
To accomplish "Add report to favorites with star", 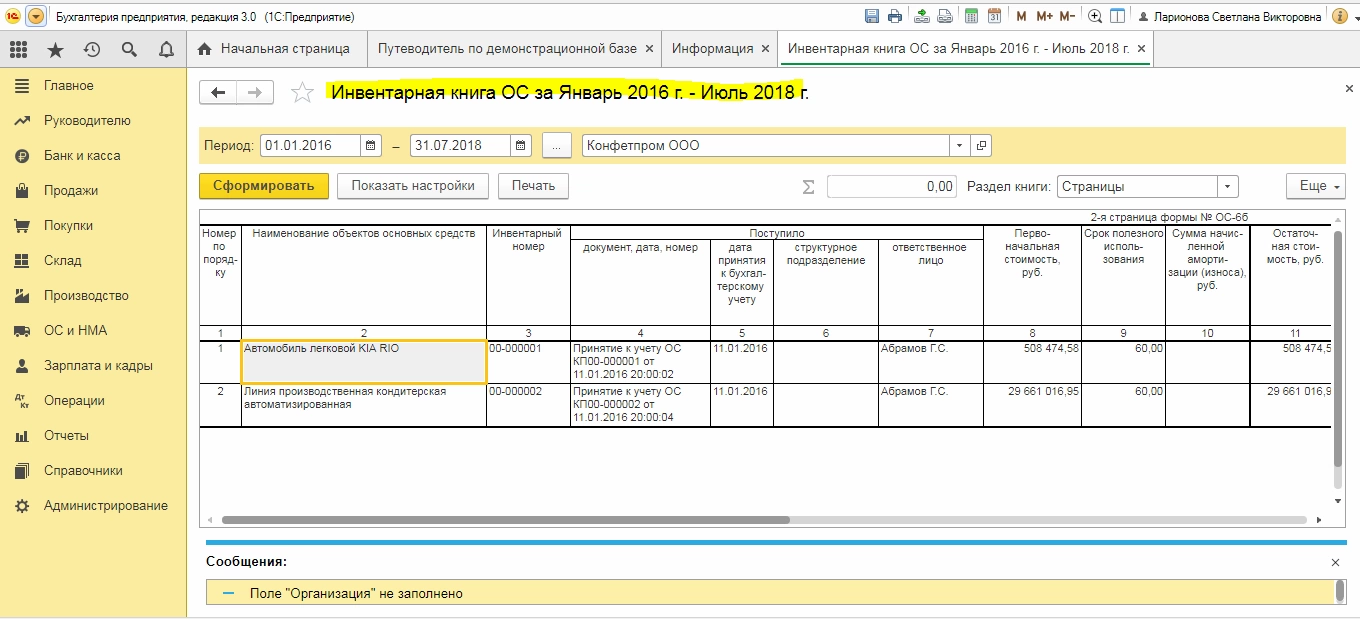I will pos(301,93).
